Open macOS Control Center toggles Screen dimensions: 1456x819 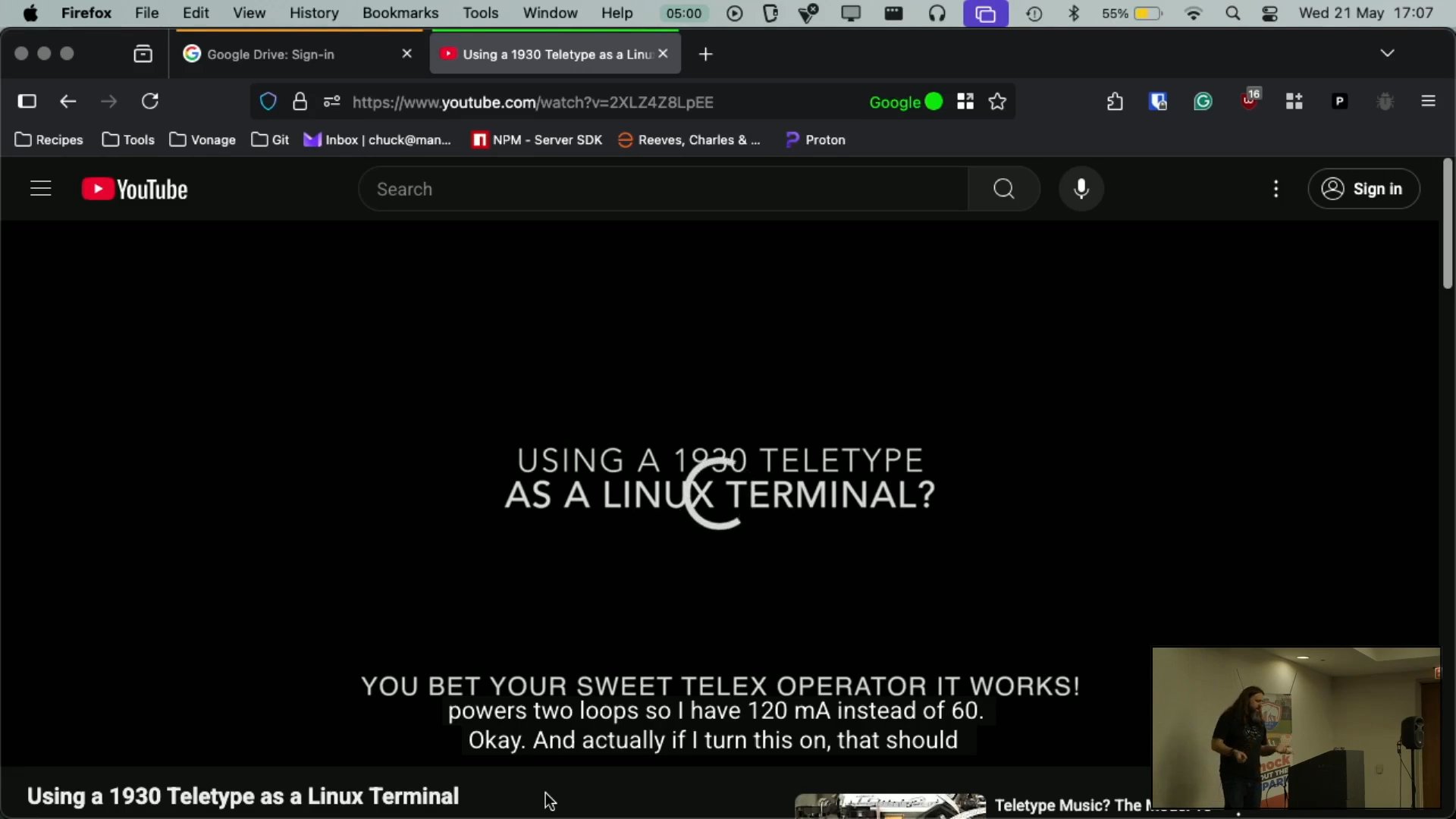tap(1270, 14)
